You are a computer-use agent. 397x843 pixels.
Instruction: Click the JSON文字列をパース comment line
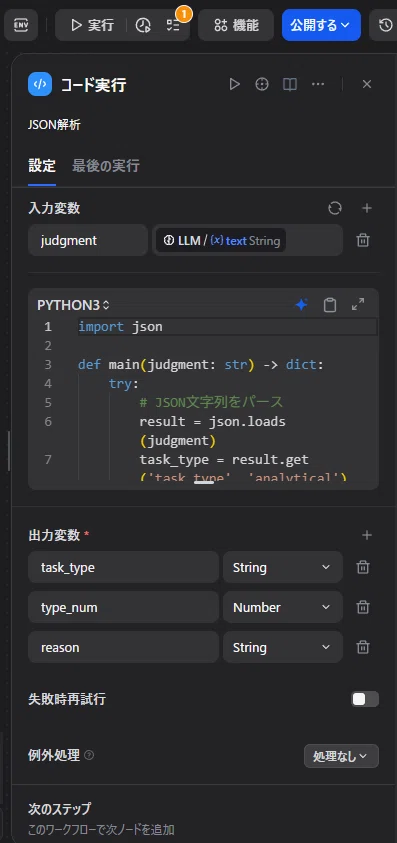click(211, 402)
